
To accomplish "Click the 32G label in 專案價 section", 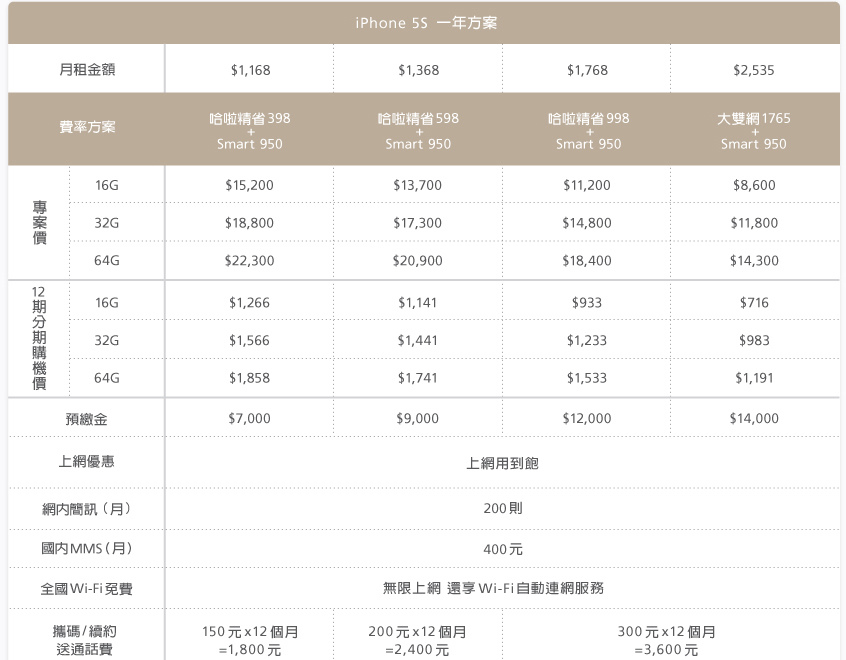I will pyautogui.click(x=106, y=223).
